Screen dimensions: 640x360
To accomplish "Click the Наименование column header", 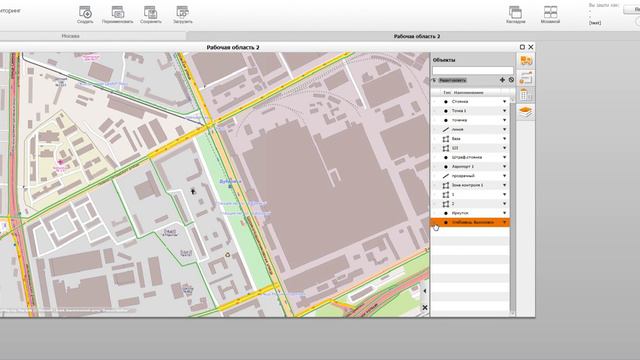I will pos(468,93).
